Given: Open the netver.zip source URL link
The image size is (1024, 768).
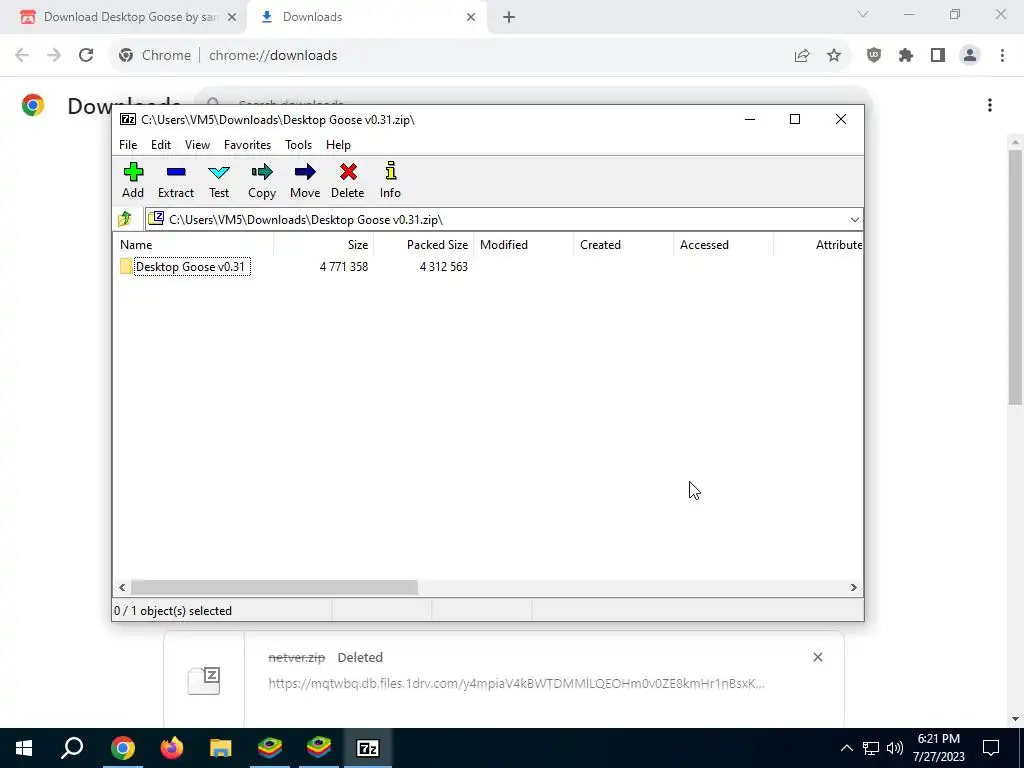Looking at the screenshot, I should tap(517, 684).
